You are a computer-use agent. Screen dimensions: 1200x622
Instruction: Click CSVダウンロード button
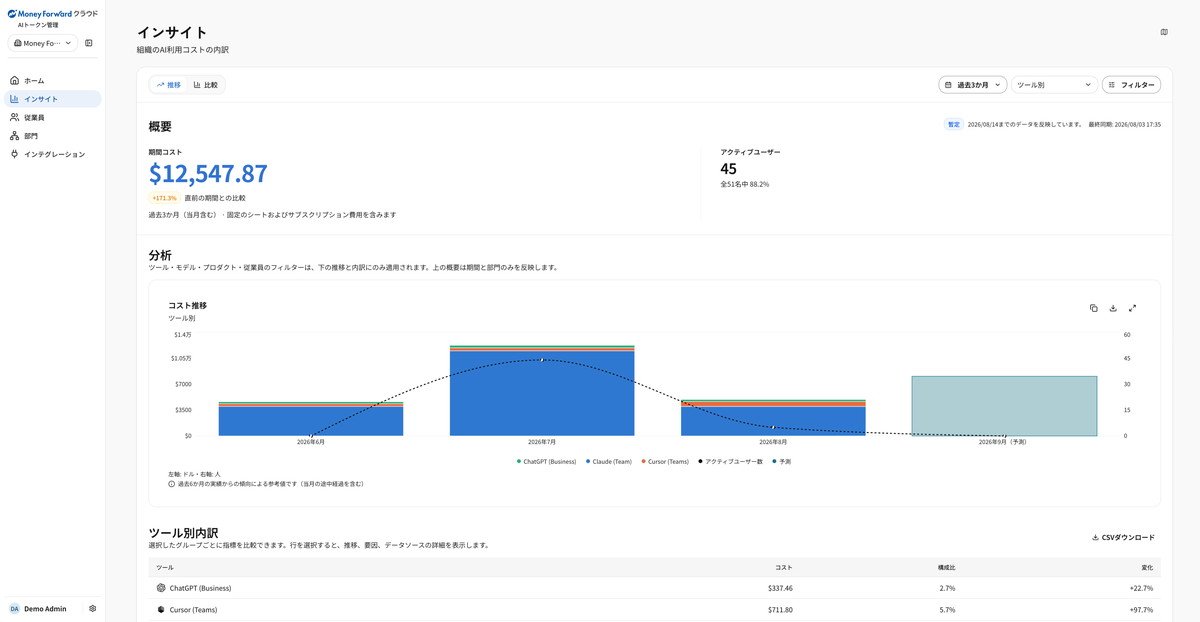[x=1123, y=537]
